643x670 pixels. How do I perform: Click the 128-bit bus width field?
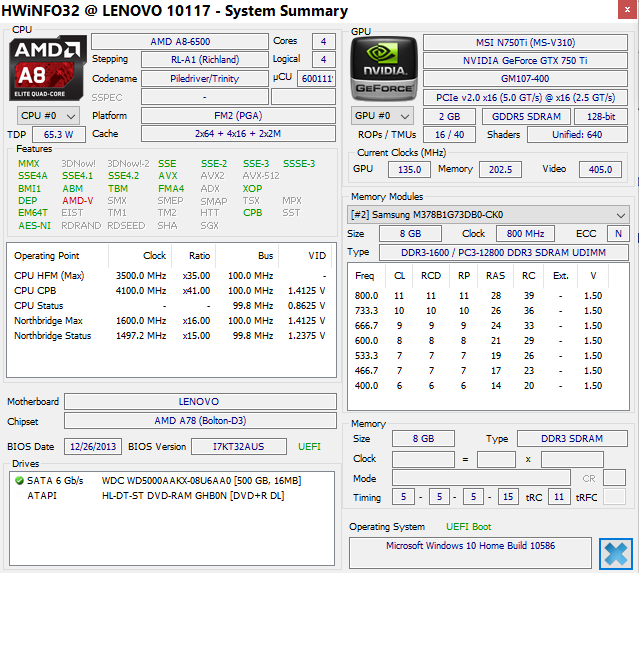coord(601,116)
